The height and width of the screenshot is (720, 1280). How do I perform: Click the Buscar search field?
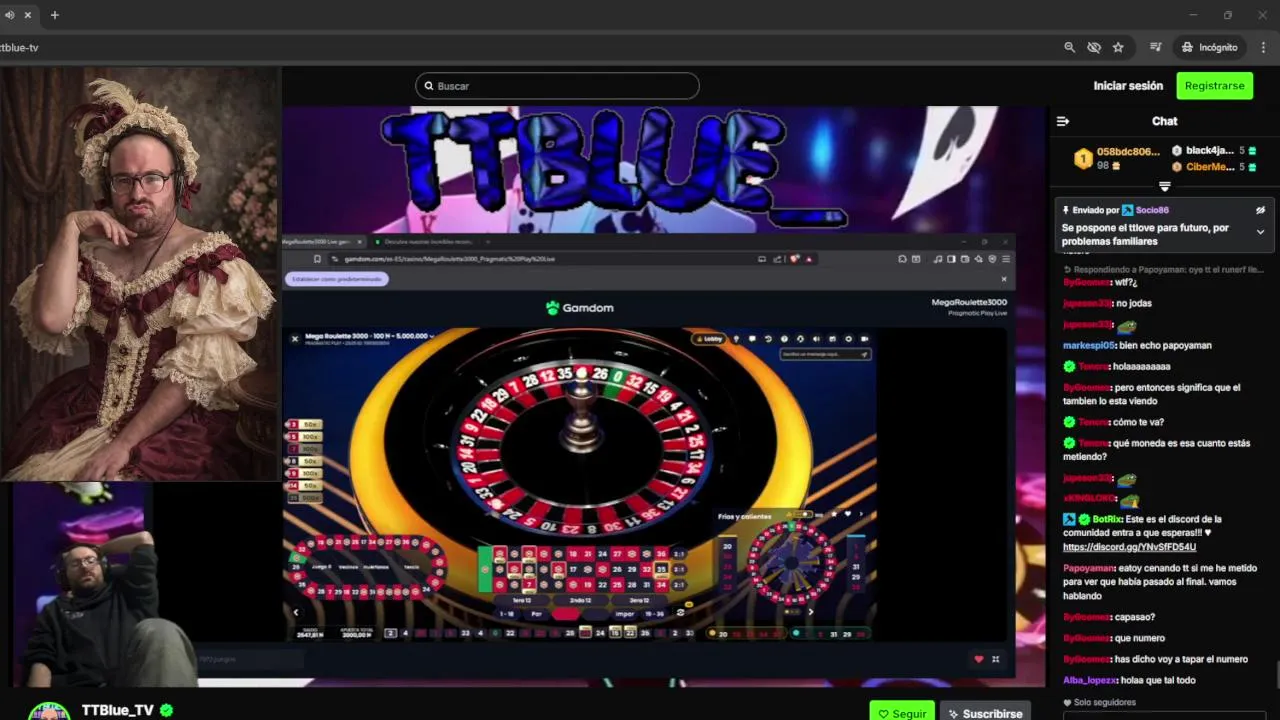coord(557,86)
